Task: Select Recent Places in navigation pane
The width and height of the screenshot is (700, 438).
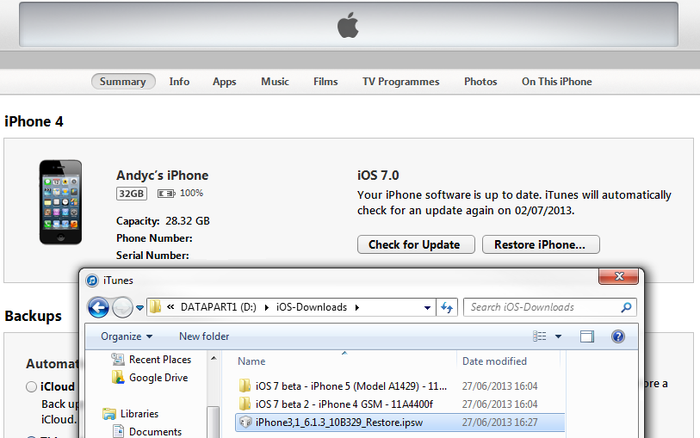Action: click(x=160, y=359)
